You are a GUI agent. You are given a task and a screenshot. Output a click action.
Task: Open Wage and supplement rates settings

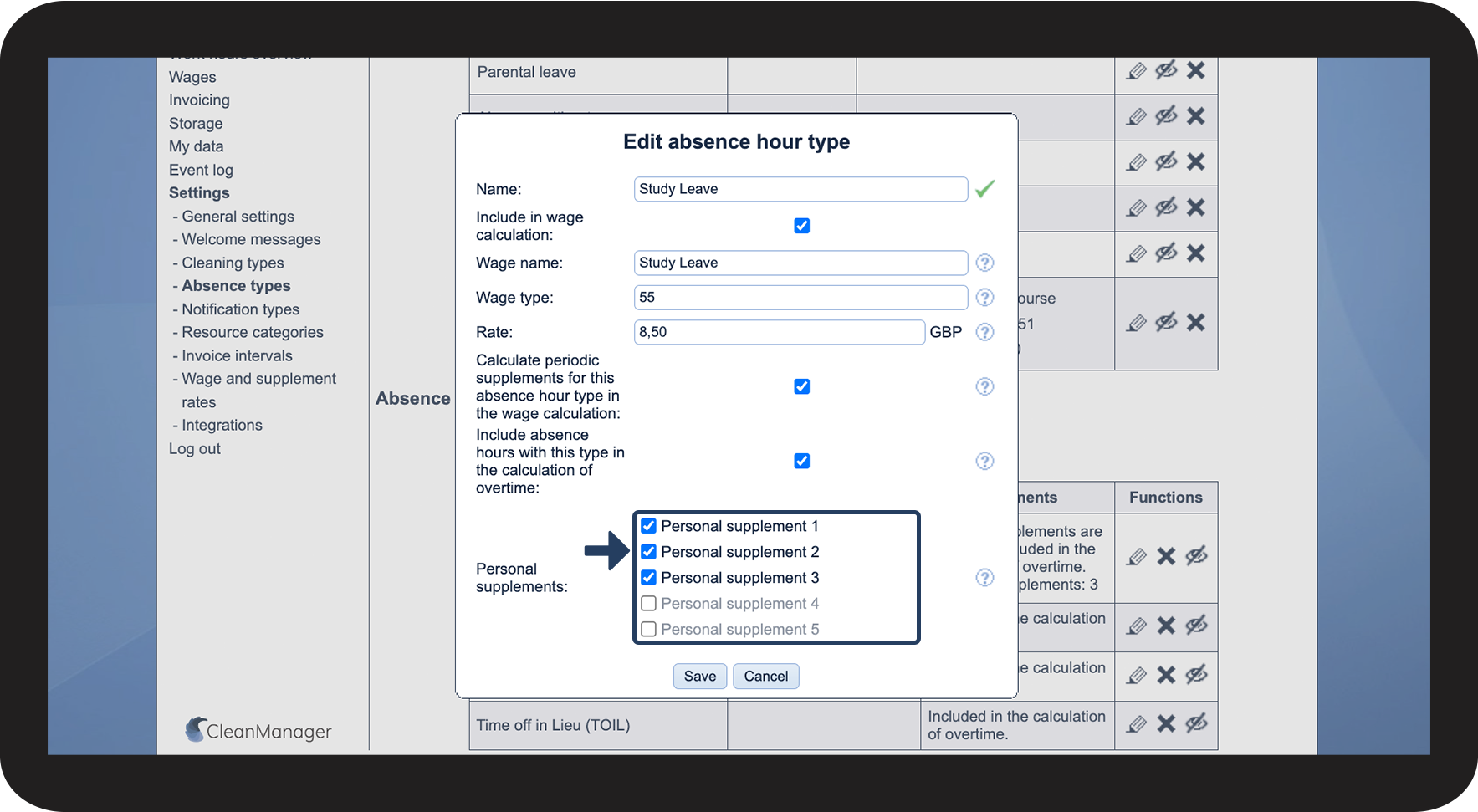[258, 379]
